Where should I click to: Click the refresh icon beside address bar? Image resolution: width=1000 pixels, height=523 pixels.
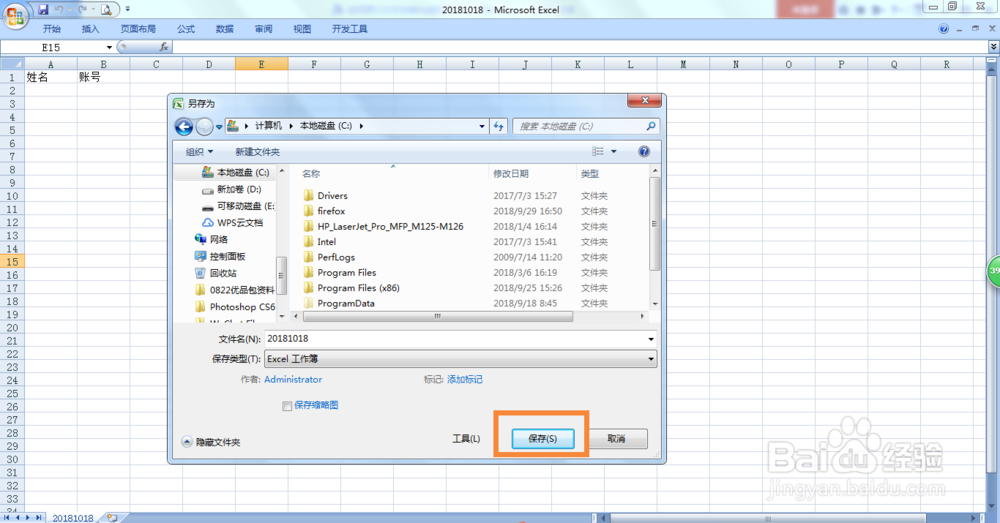point(499,126)
